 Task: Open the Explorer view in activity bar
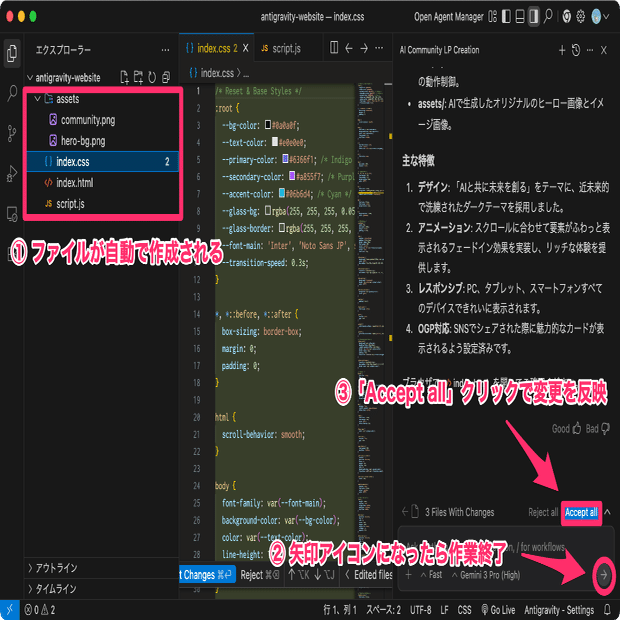12,53
